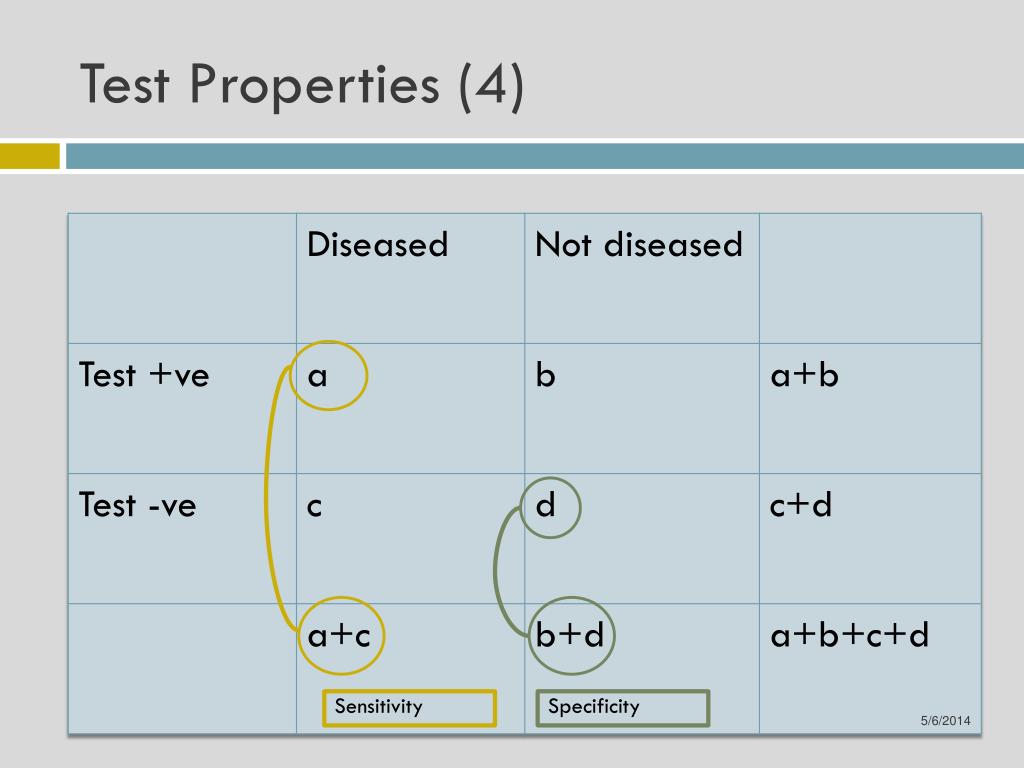
Task: Click the a+b+c+d grand total
Action: pos(849,635)
